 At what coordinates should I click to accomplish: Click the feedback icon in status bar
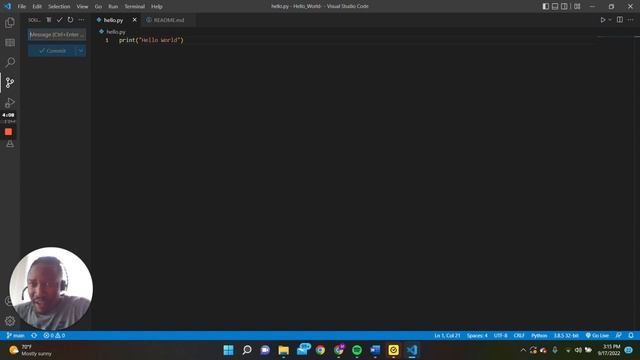pos(618,336)
